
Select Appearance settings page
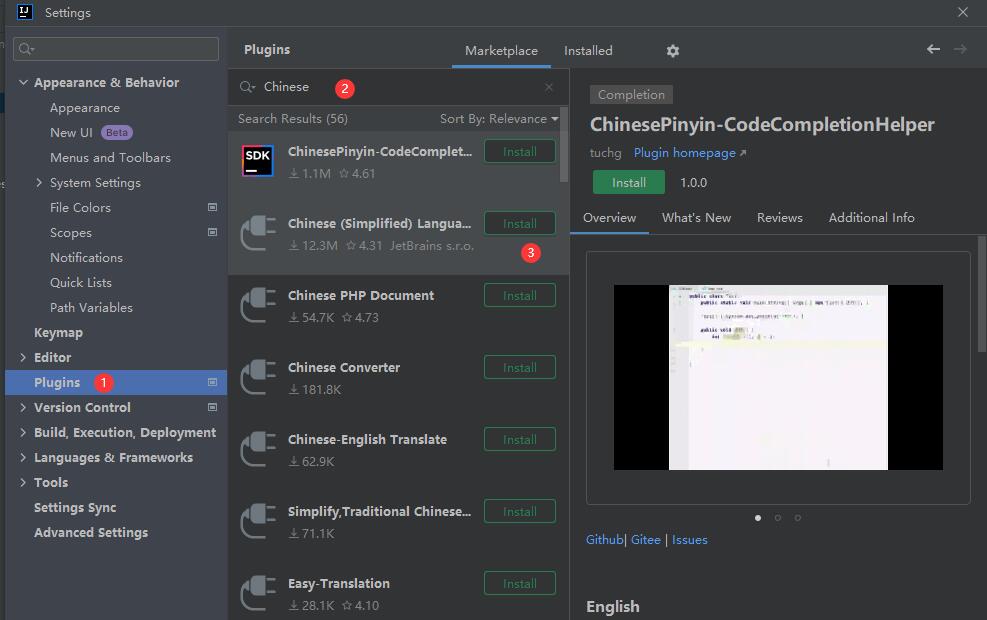tap(85, 108)
